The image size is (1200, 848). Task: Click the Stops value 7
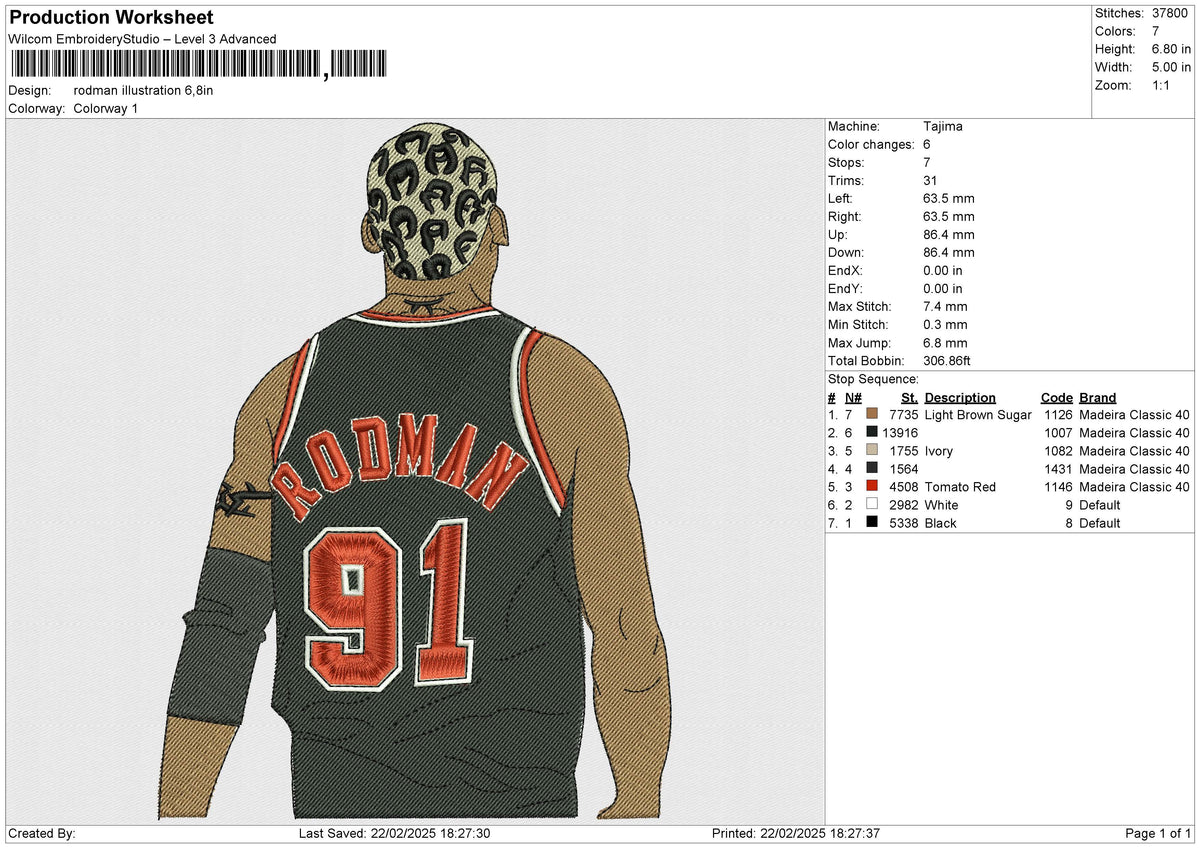(x=927, y=163)
